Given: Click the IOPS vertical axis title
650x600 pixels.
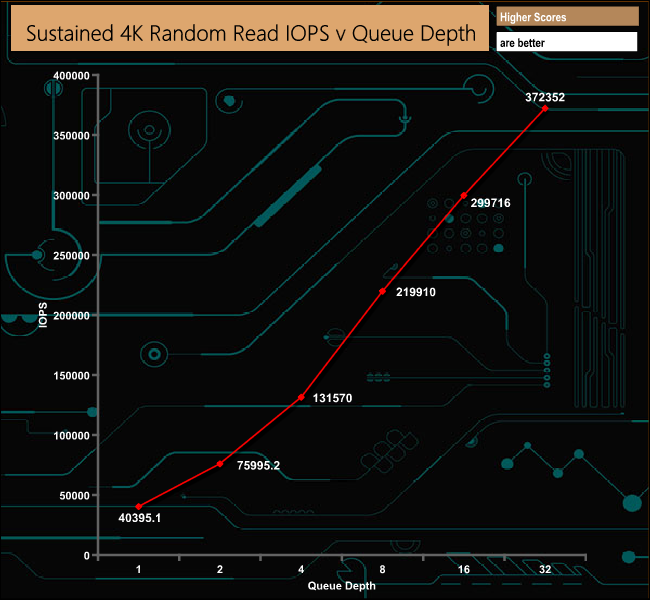Looking at the screenshot, I should click(x=43, y=315).
